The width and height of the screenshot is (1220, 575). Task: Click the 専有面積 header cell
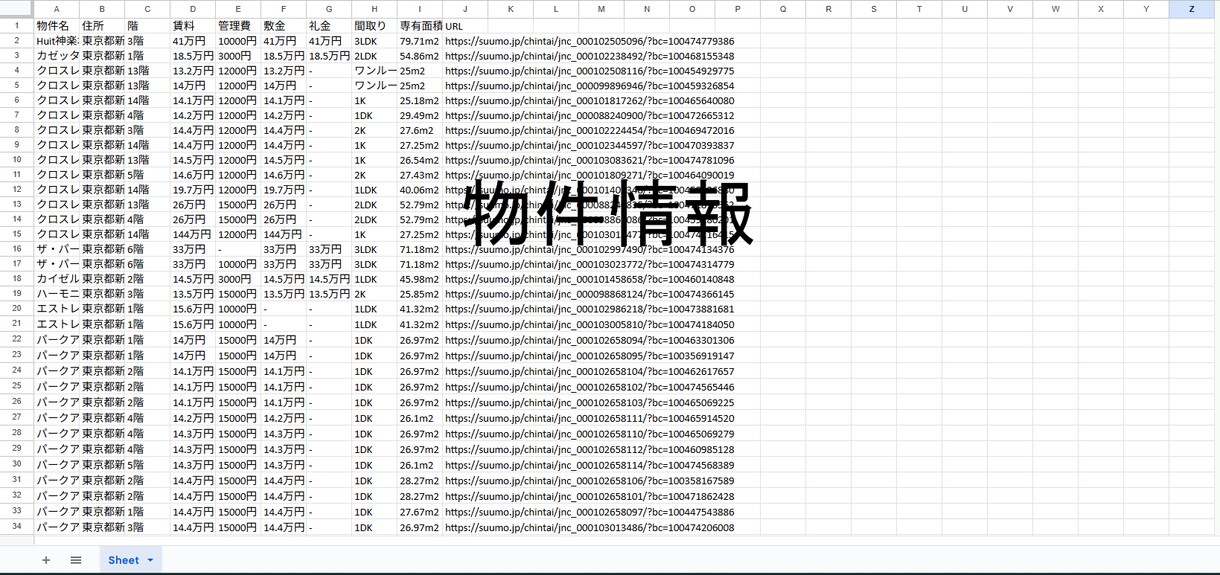[420, 26]
